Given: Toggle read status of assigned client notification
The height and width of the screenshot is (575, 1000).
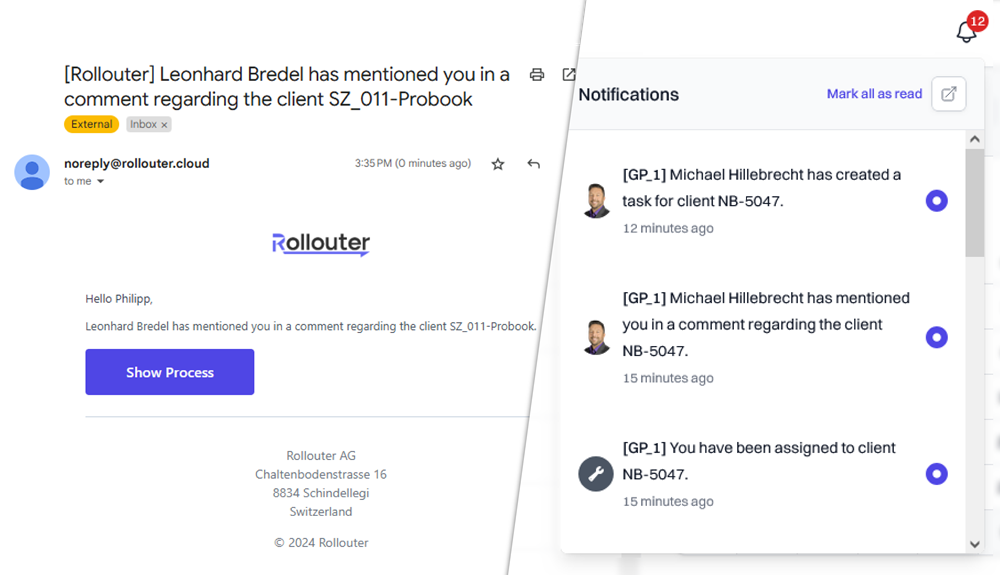Looking at the screenshot, I should click(x=936, y=474).
